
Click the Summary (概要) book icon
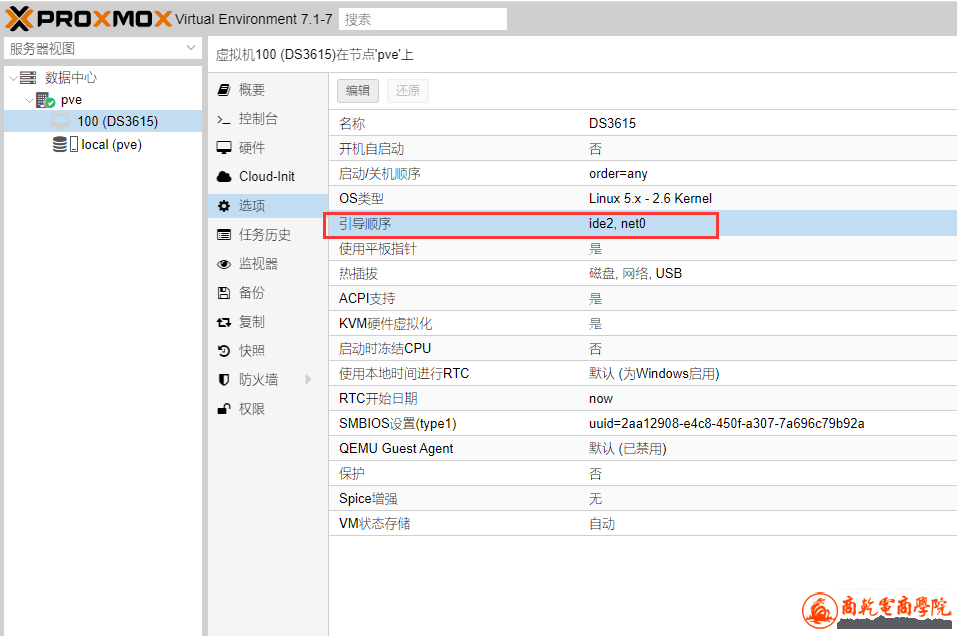tap(224, 90)
